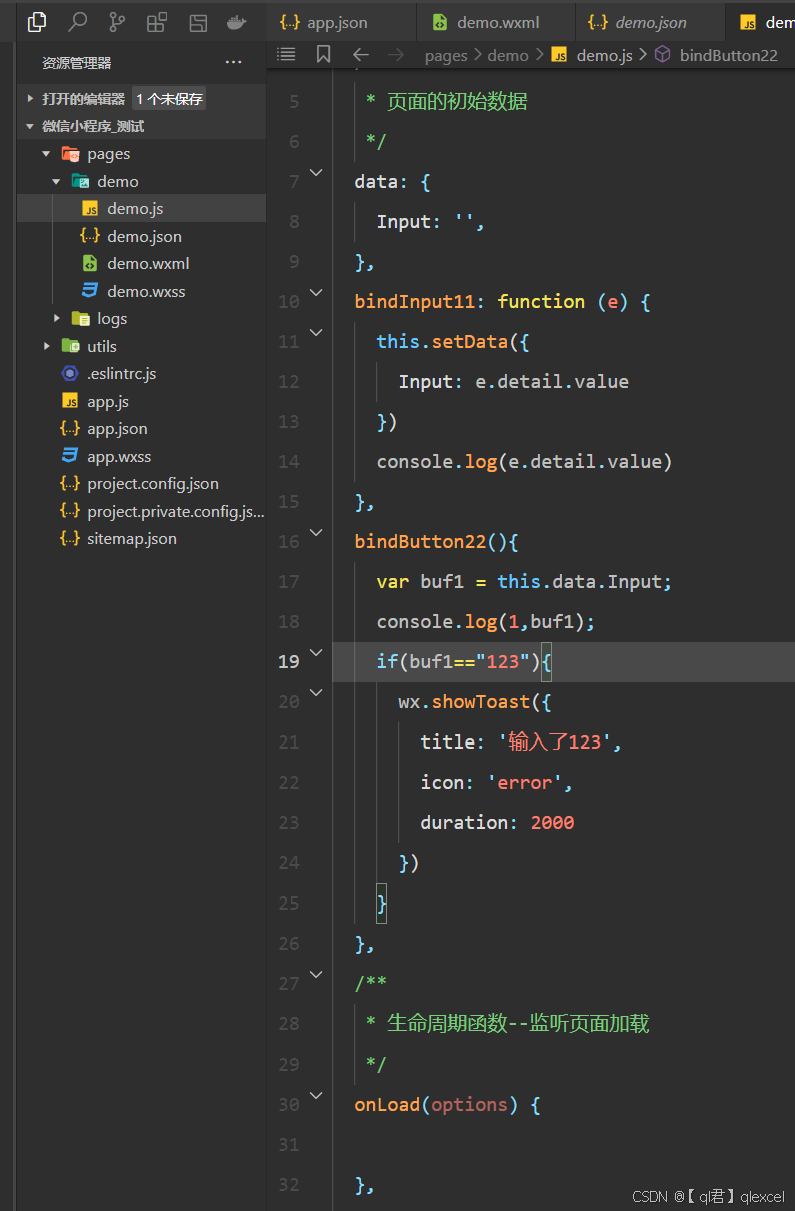Fold the onLoad function at line 30
795x1211 pixels.
coord(316,1096)
